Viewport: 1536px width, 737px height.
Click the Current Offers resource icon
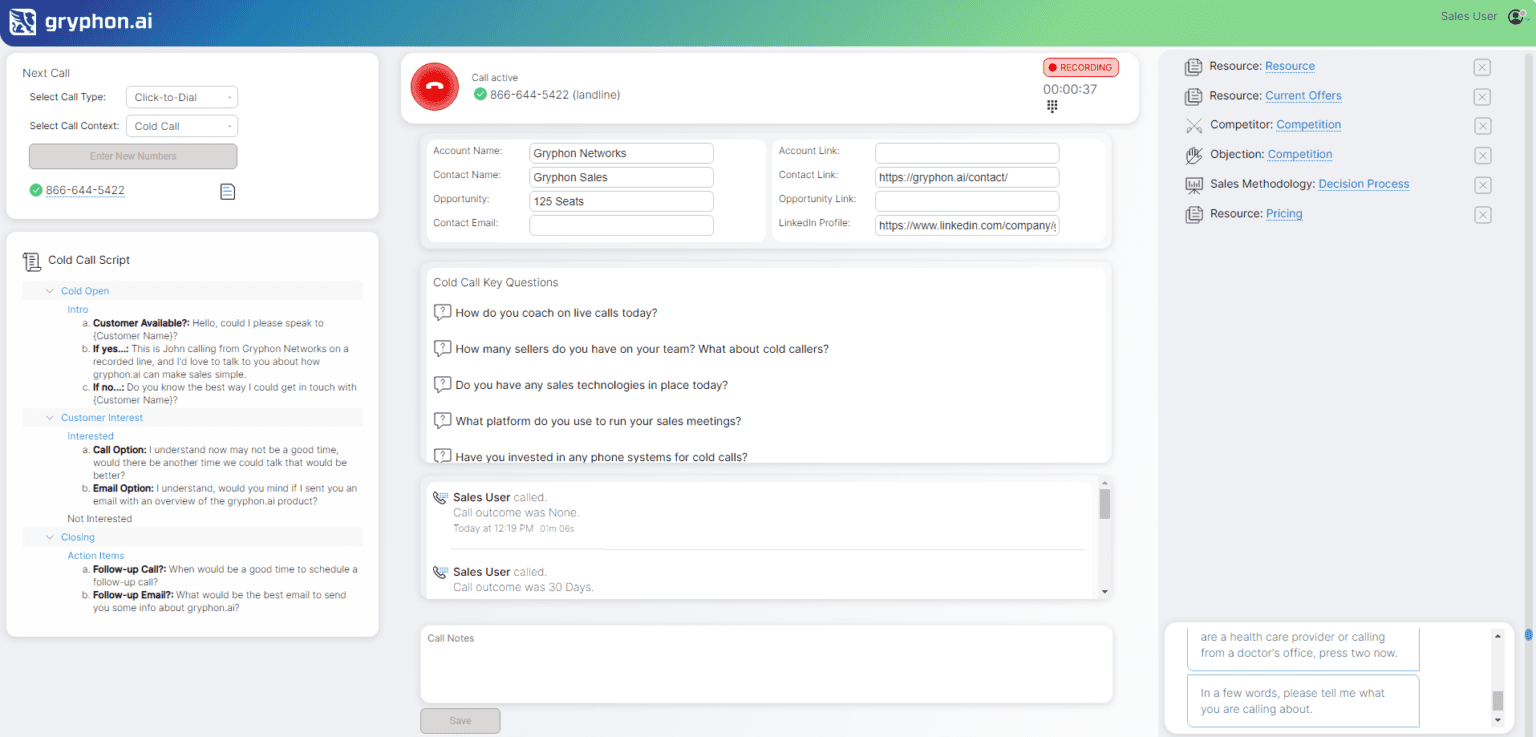[x=1193, y=96]
